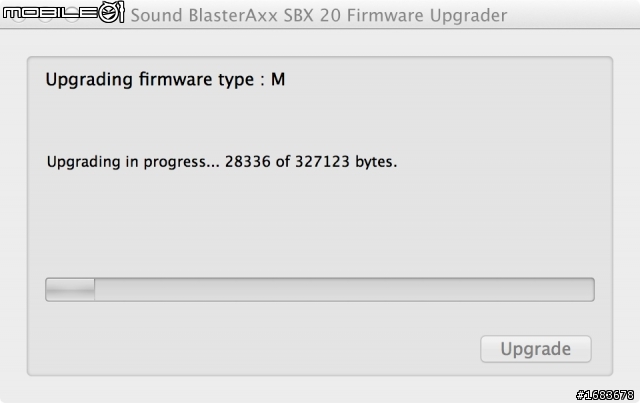The image size is (640, 403).
Task: Click the faded zoom button in title bar
Action: (72, 16)
